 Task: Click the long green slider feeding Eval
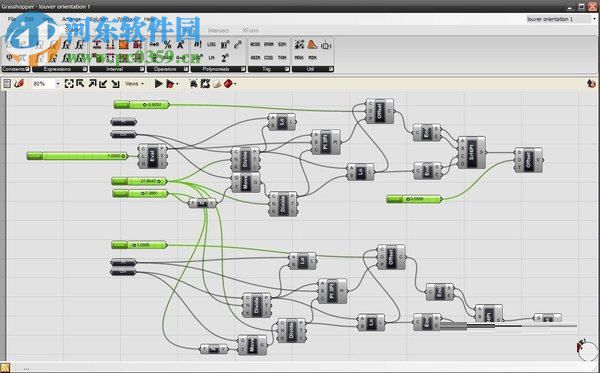coord(77,156)
